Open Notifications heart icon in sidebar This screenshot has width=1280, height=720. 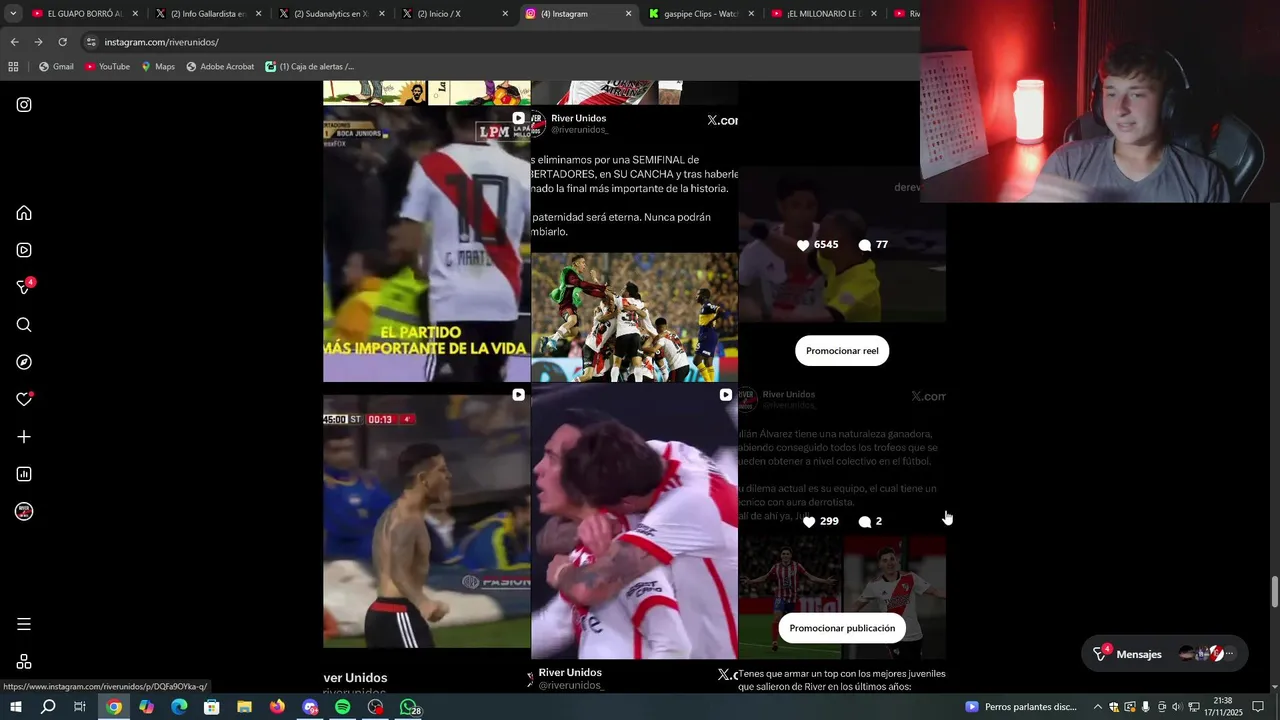[x=24, y=399]
